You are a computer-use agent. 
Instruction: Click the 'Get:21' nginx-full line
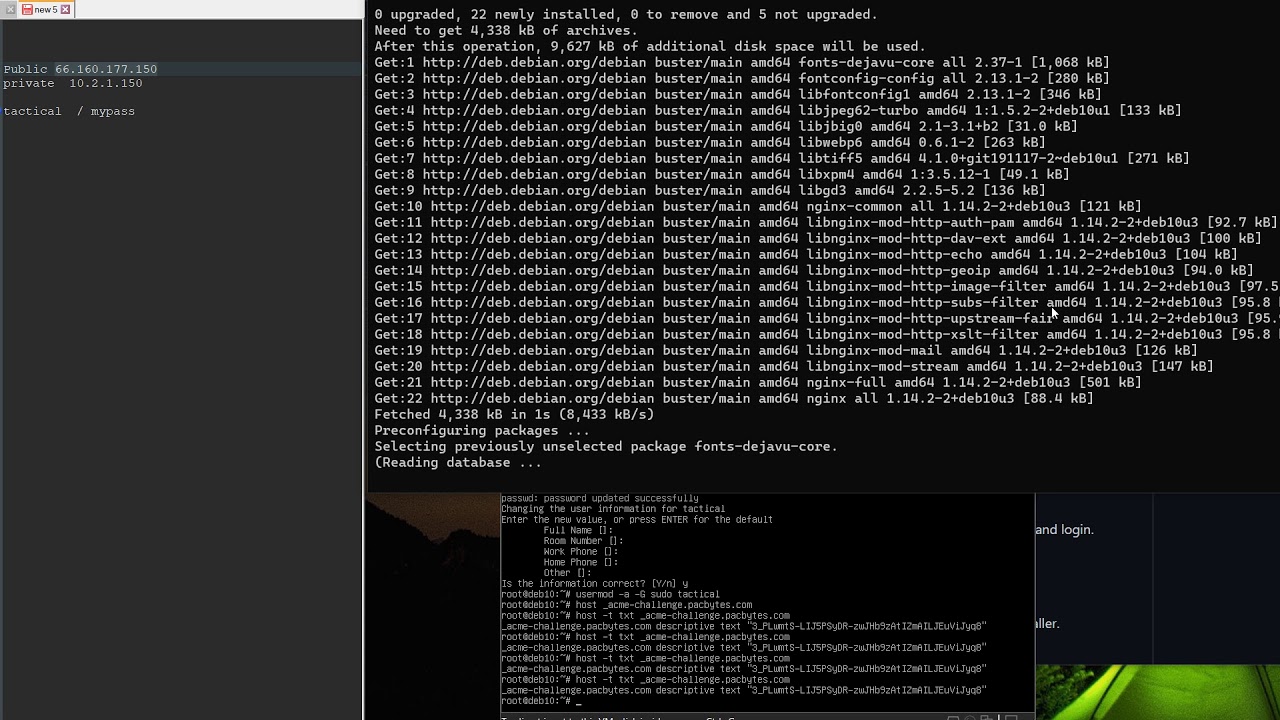[758, 382]
